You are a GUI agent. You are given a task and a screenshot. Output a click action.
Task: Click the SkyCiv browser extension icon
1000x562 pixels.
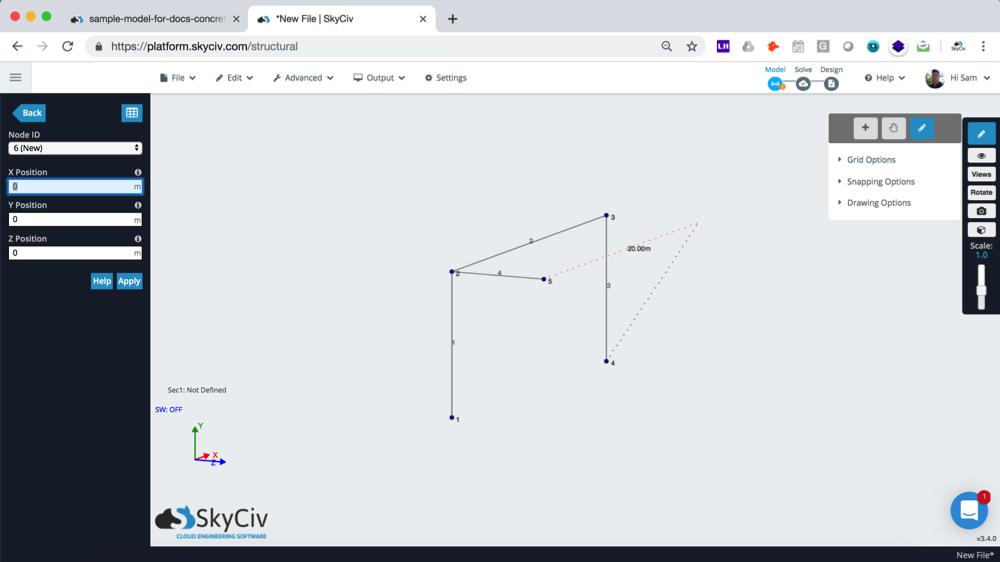tap(958, 46)
